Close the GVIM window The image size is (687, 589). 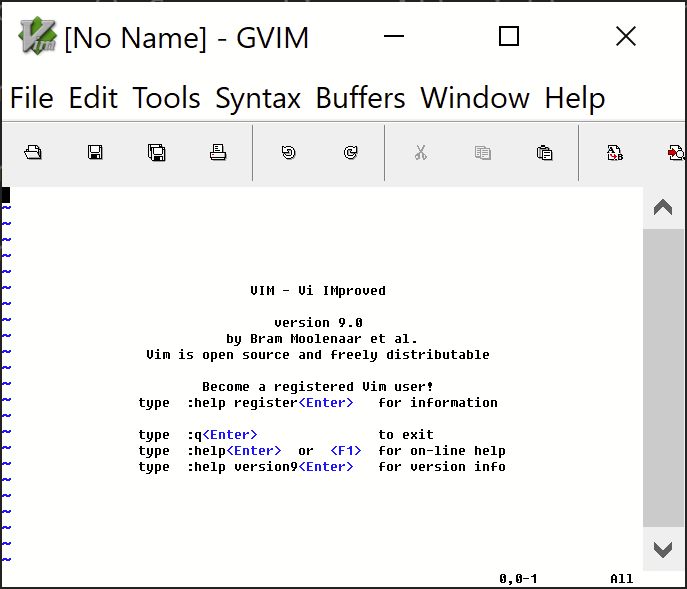click(x=626, y=36)
